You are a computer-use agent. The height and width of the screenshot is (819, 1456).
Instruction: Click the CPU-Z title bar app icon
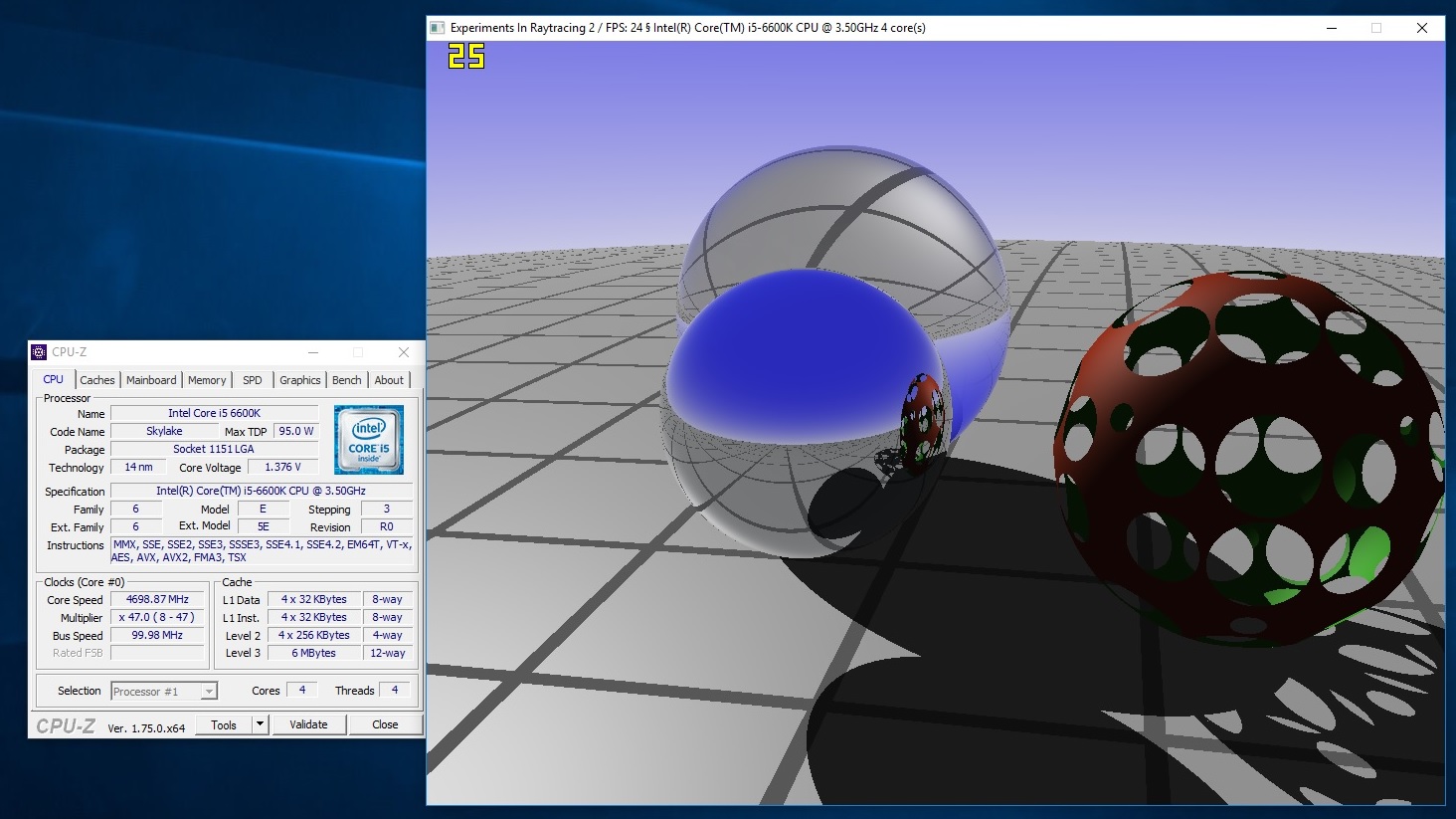[x=39, y=352]
